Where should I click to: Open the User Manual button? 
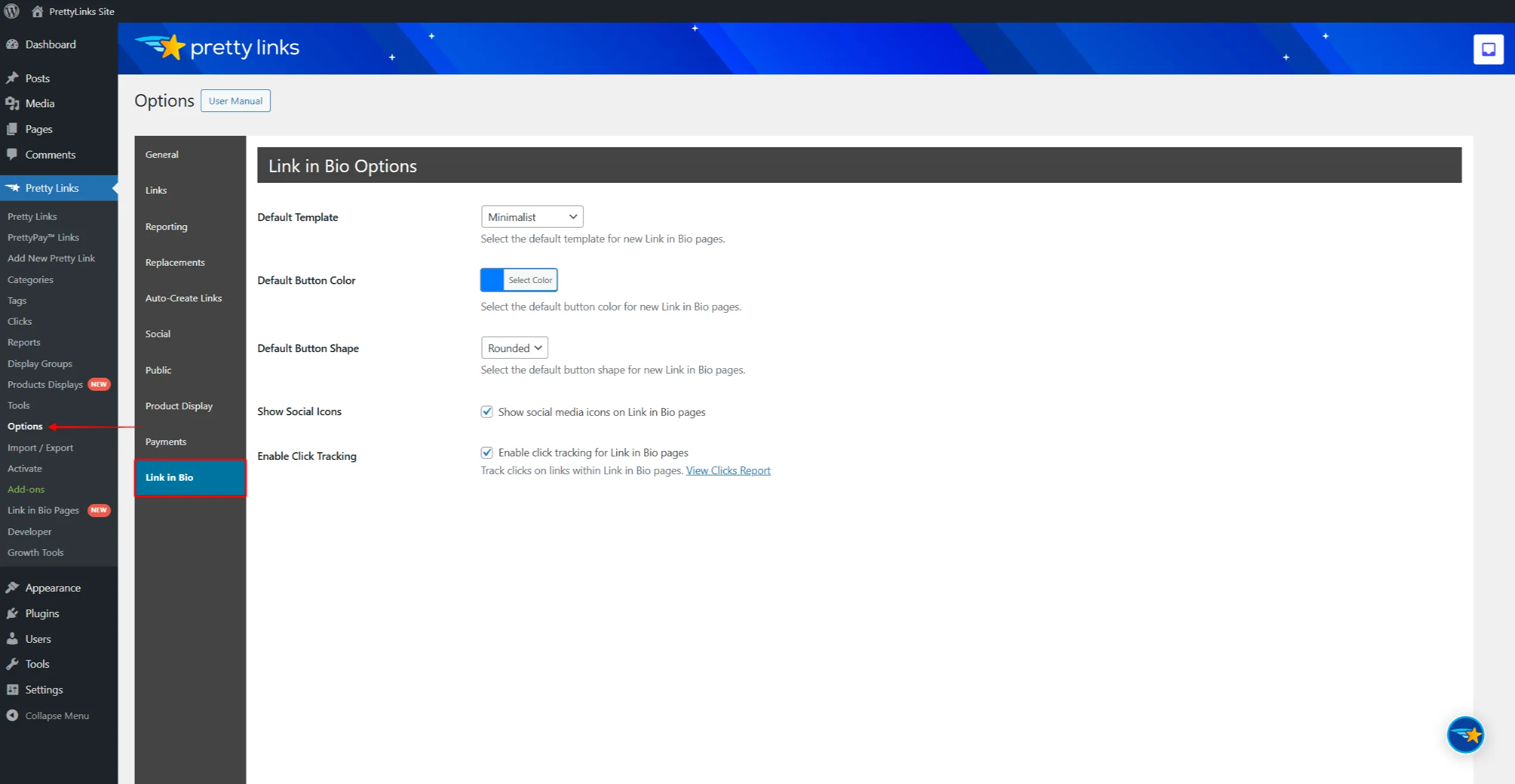point(235,101)
